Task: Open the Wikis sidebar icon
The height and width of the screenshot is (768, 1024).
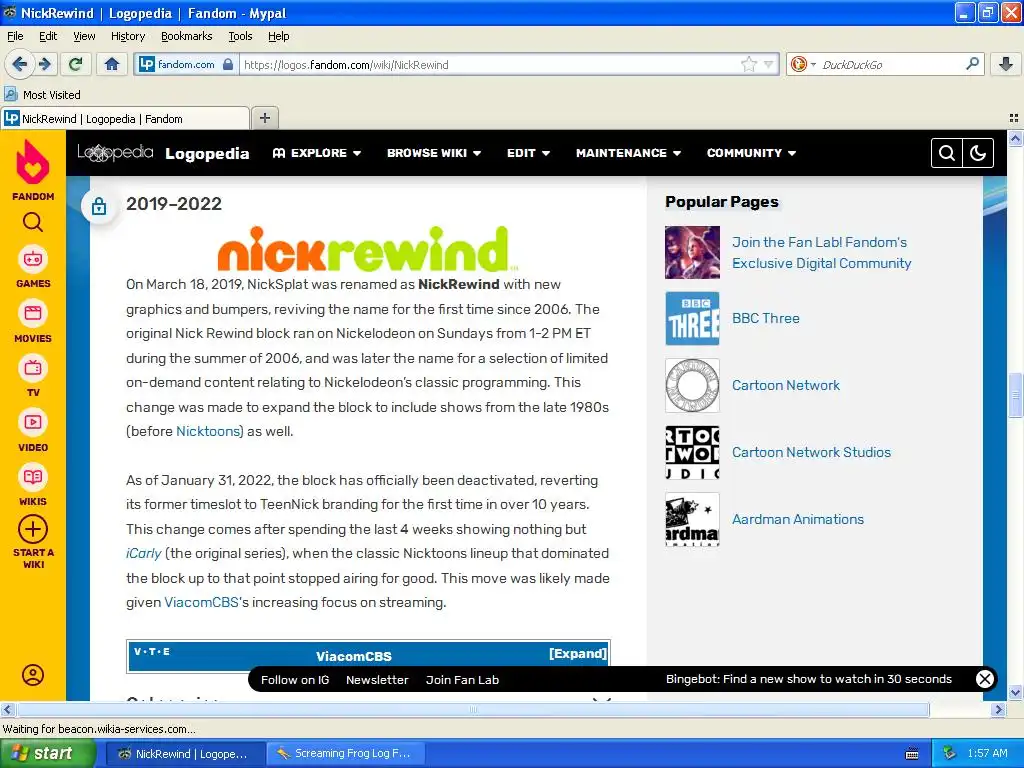Action: [33, 477]
